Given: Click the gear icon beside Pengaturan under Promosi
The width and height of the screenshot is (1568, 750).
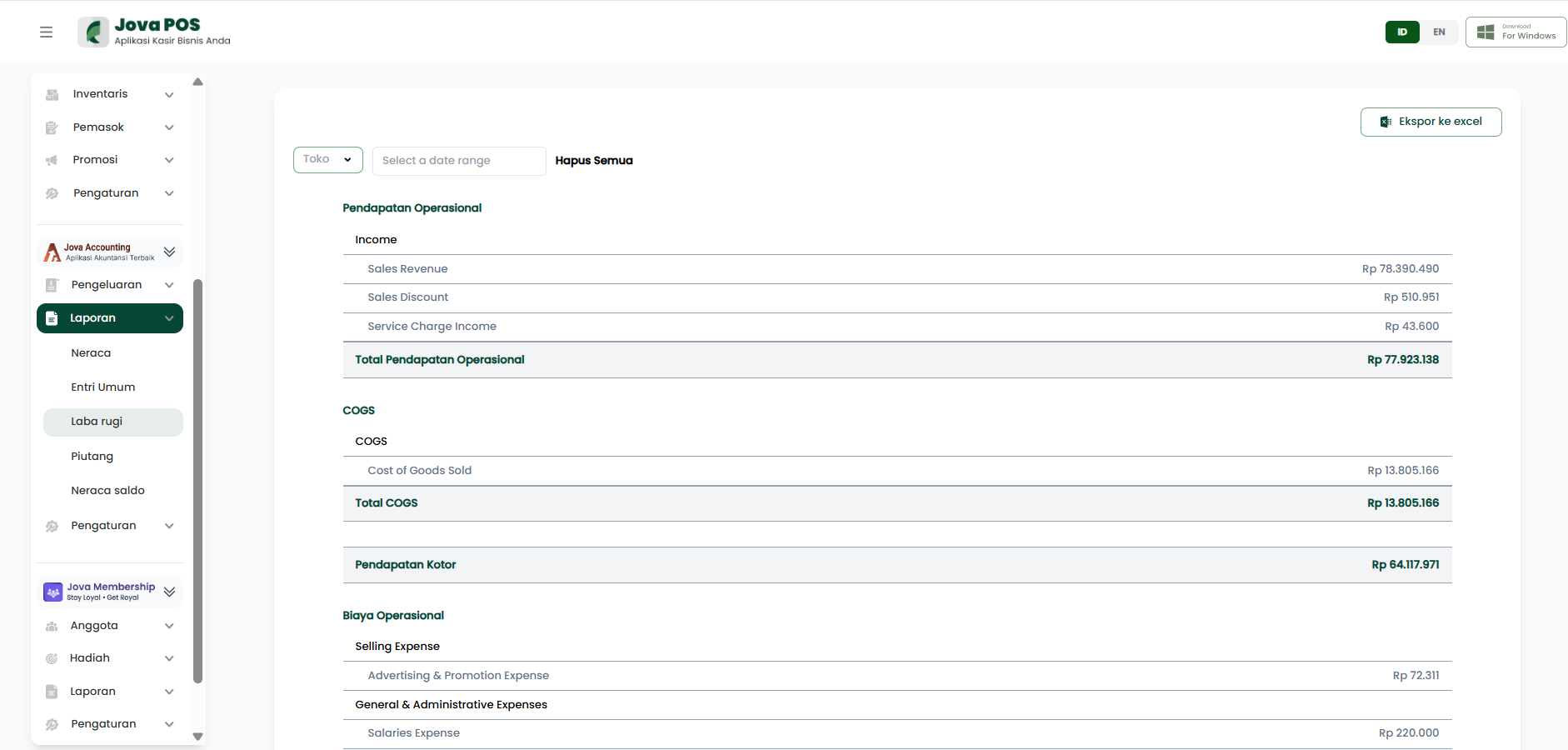Looking at the screenshot, I should 52,193.
